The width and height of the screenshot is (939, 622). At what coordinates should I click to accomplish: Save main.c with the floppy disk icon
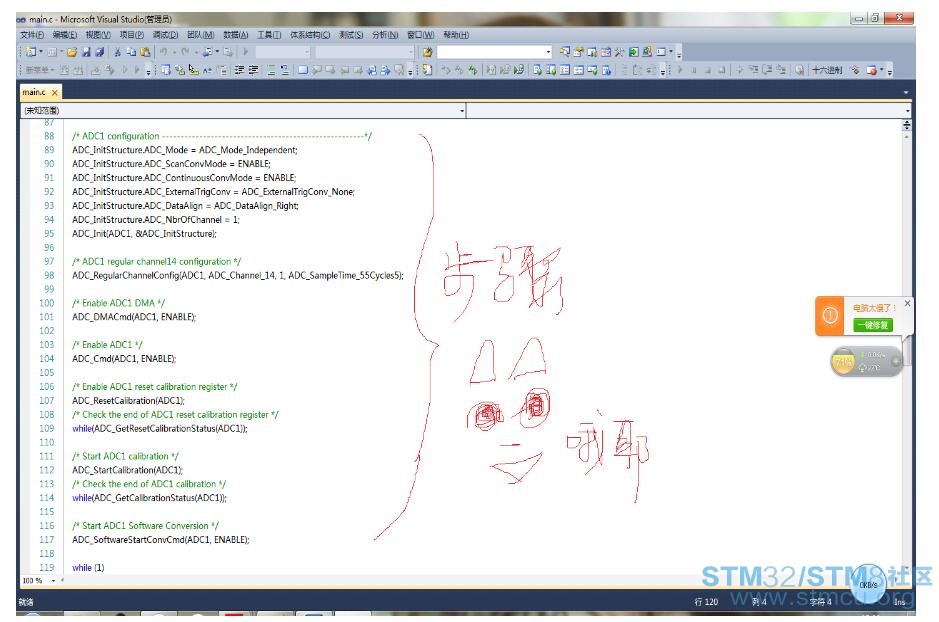(x=86, y=52)
